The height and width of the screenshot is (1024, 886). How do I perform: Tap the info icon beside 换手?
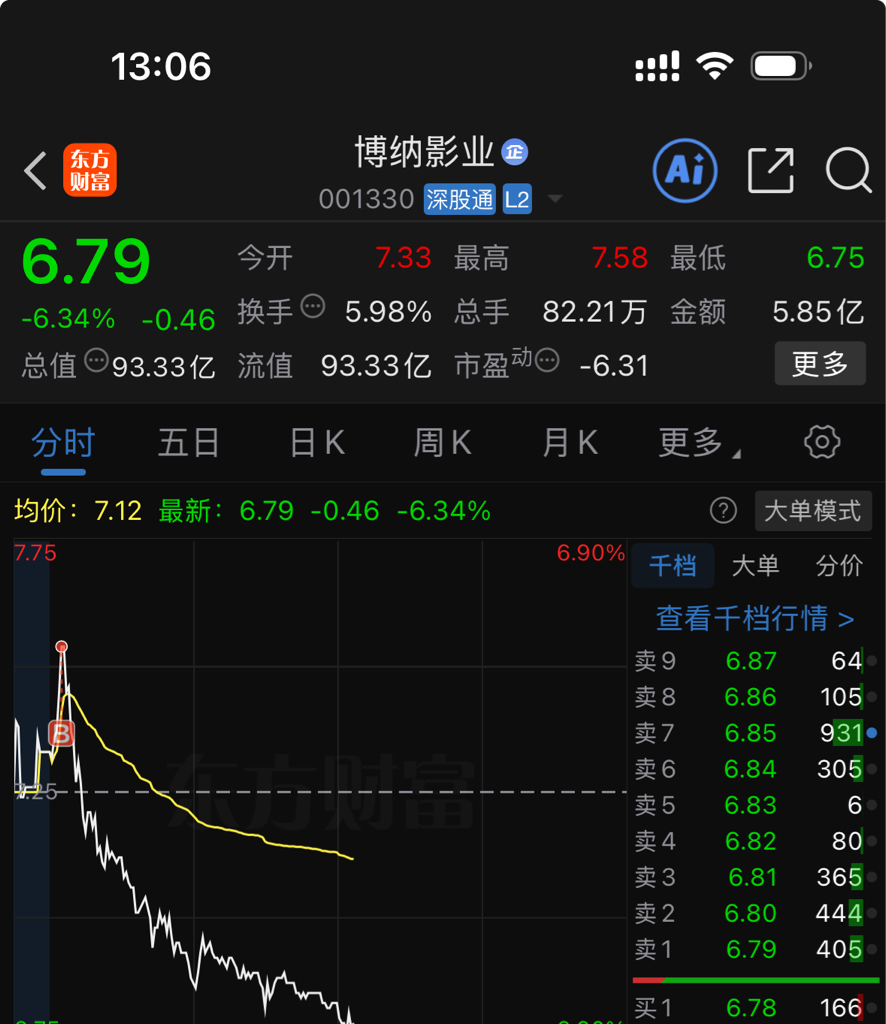pos(313,306)
